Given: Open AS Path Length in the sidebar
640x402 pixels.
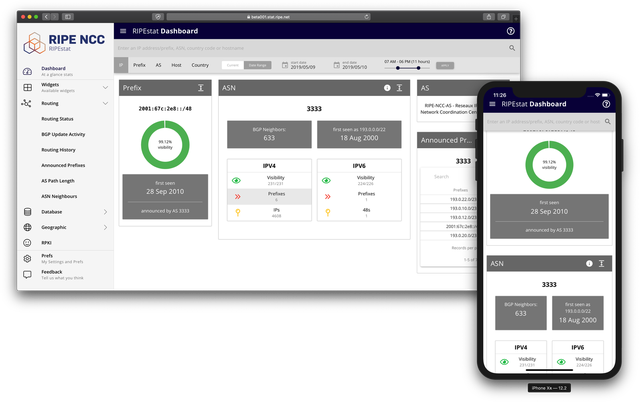Looking at the screenshot, I should (58, 181).
